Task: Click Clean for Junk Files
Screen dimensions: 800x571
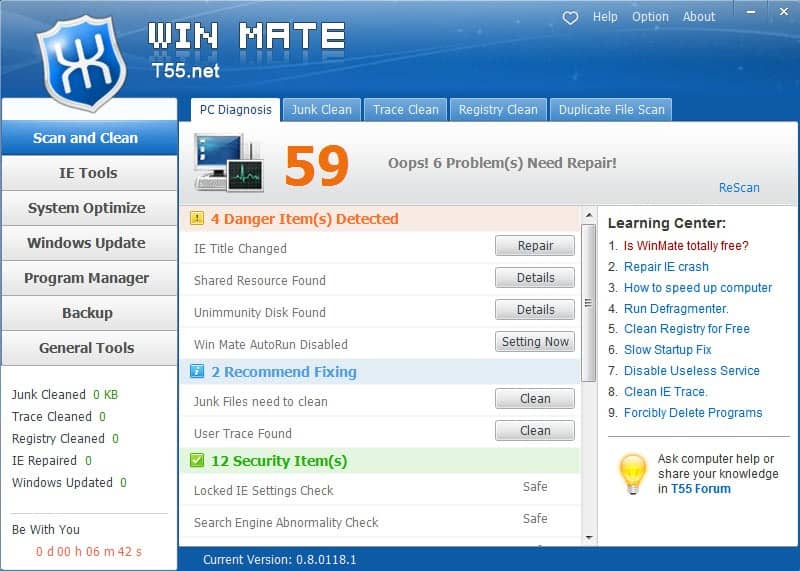Action: 535,399
